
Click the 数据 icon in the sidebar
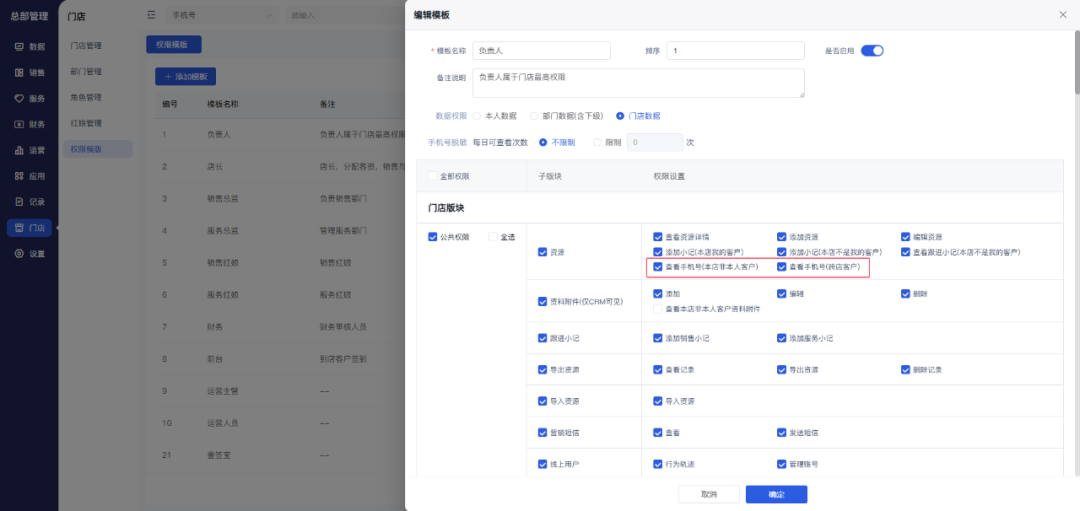pyautogui.click(x=20, y=47)
